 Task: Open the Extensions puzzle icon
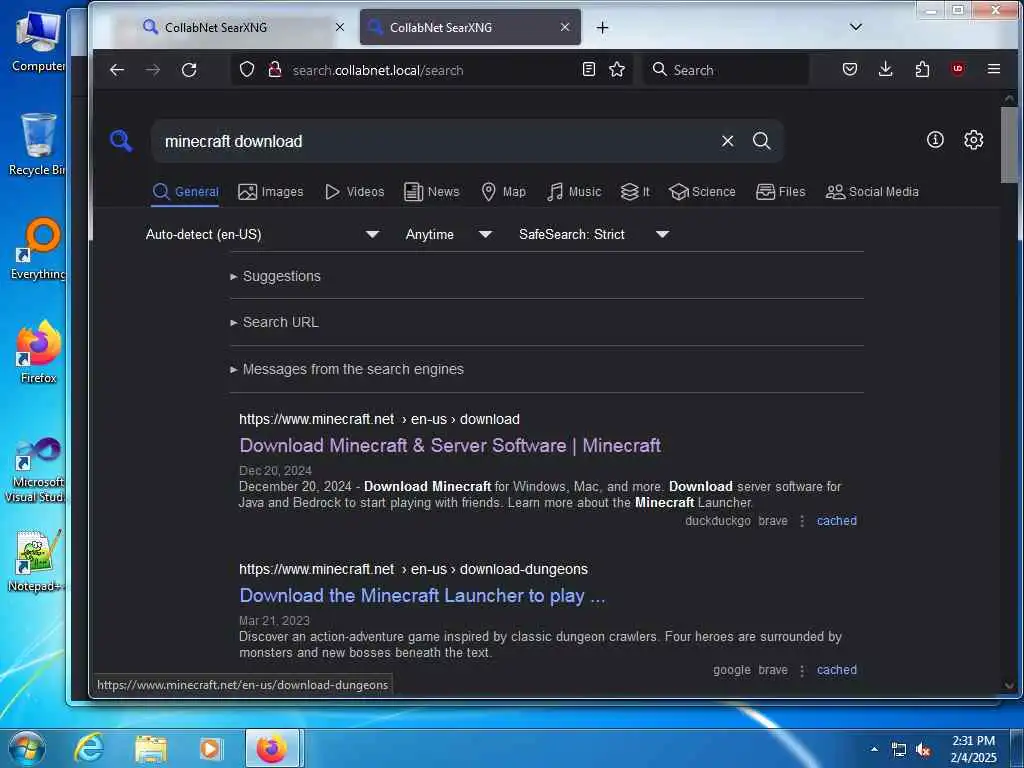922,69
